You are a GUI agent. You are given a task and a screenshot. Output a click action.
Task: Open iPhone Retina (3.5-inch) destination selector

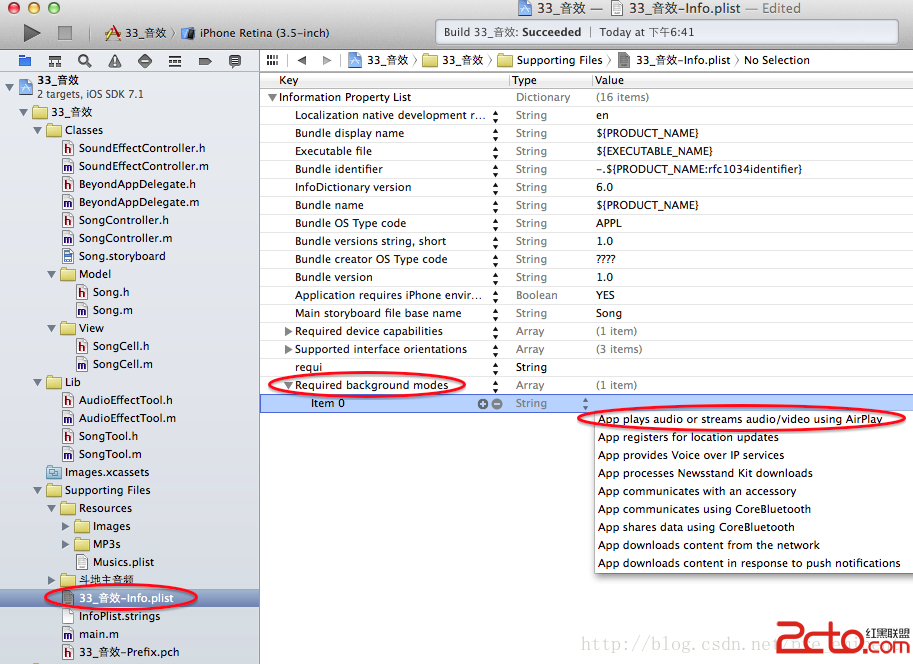click(264, 33)
